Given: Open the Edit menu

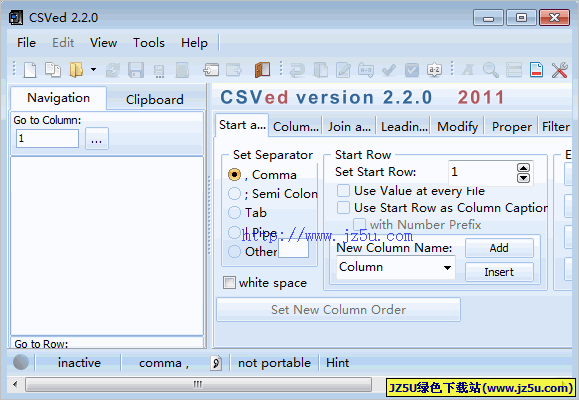Looking at the screenshot, I should pos(63,42).
